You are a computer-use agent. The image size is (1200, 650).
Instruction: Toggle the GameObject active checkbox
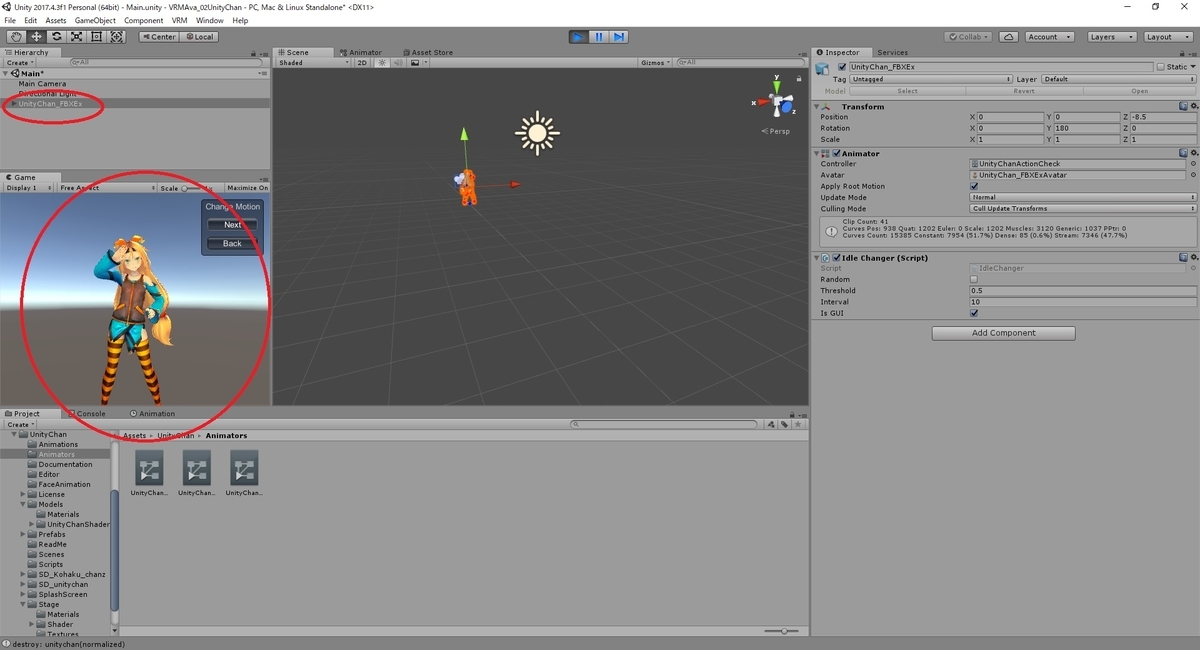(842, 67)
